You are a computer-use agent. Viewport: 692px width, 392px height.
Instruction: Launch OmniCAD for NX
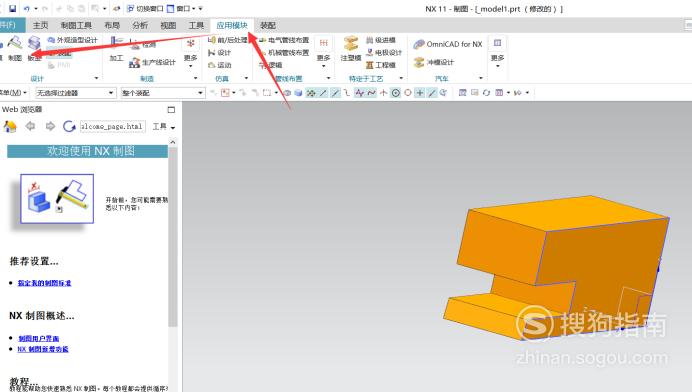pyautogui.click(x=448, y=44)
